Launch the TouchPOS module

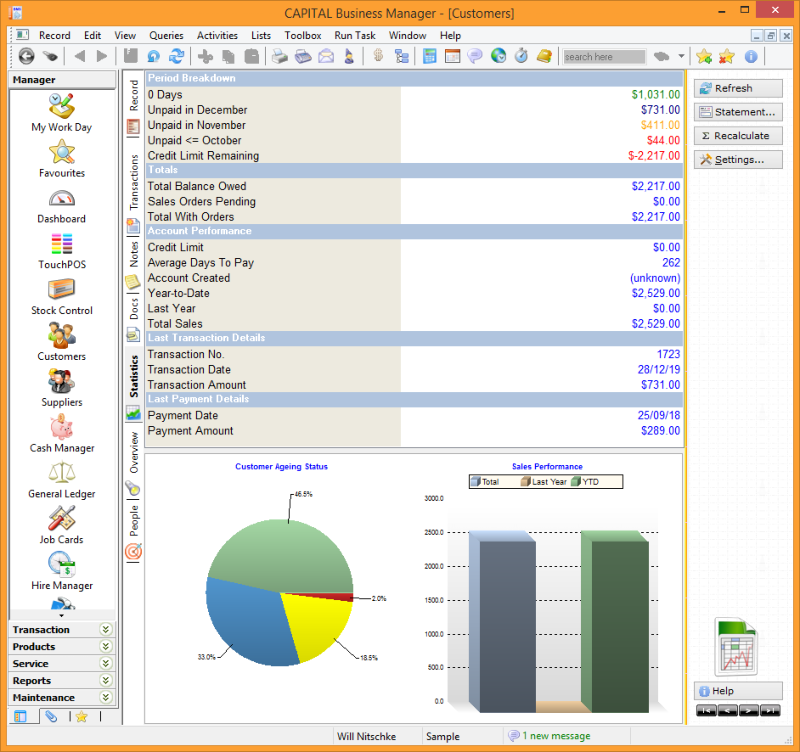[62, 250]
